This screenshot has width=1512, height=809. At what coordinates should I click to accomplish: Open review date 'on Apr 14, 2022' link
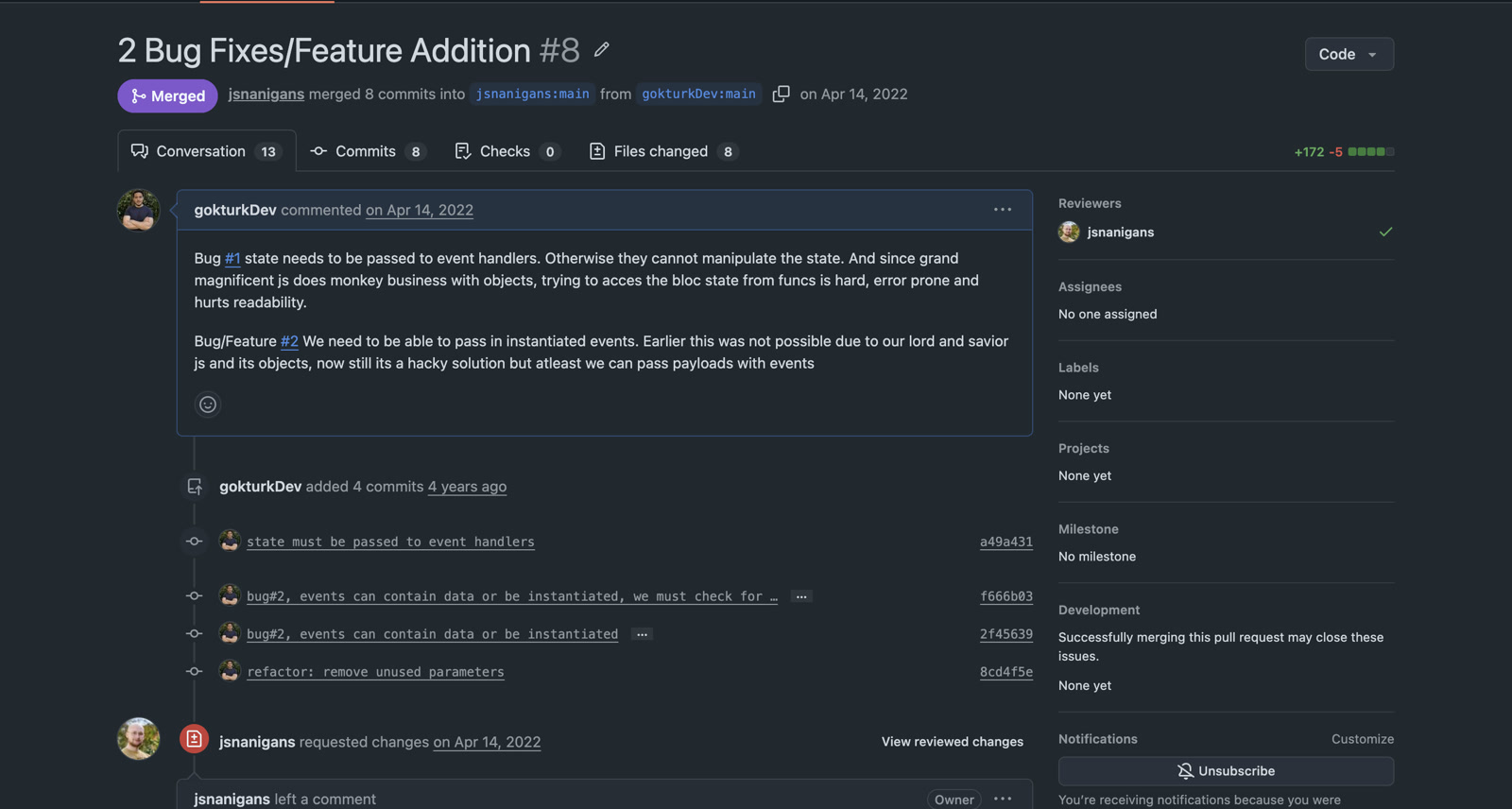tap(487, 742)
